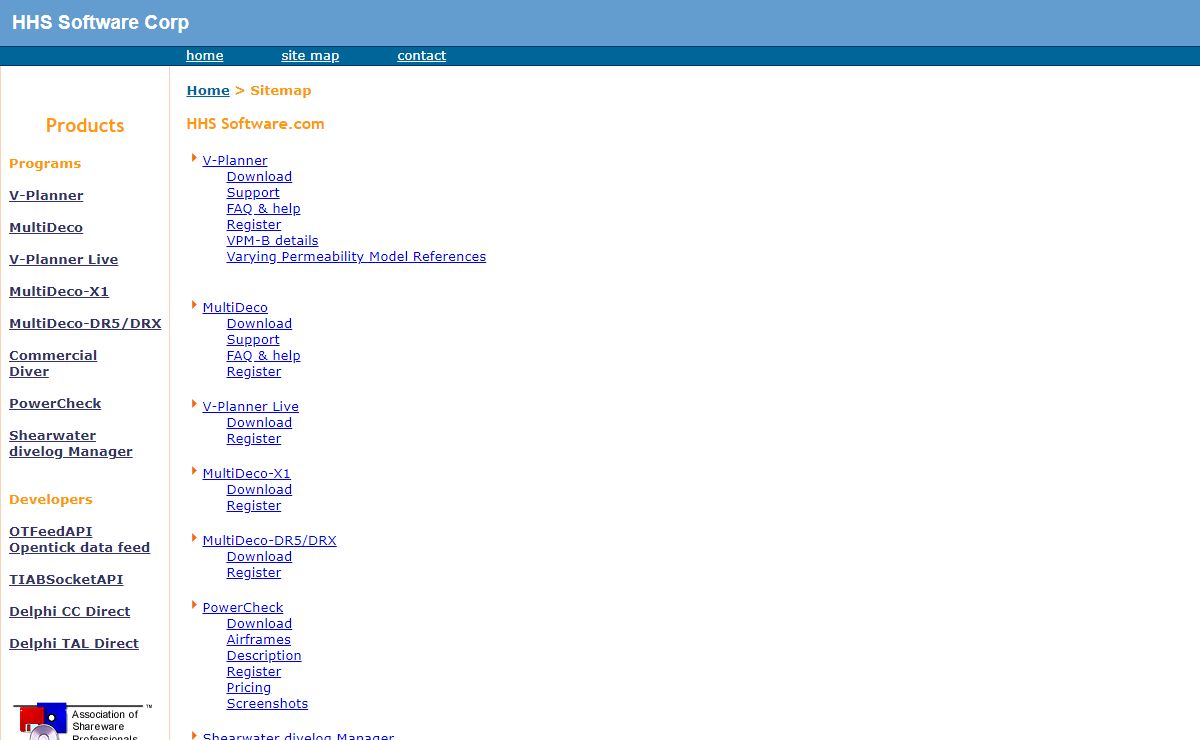The height and width of the screenshot is (740, 1200).
Task: Open Commercial Diver in the sidebar
Action: [53, 363]
